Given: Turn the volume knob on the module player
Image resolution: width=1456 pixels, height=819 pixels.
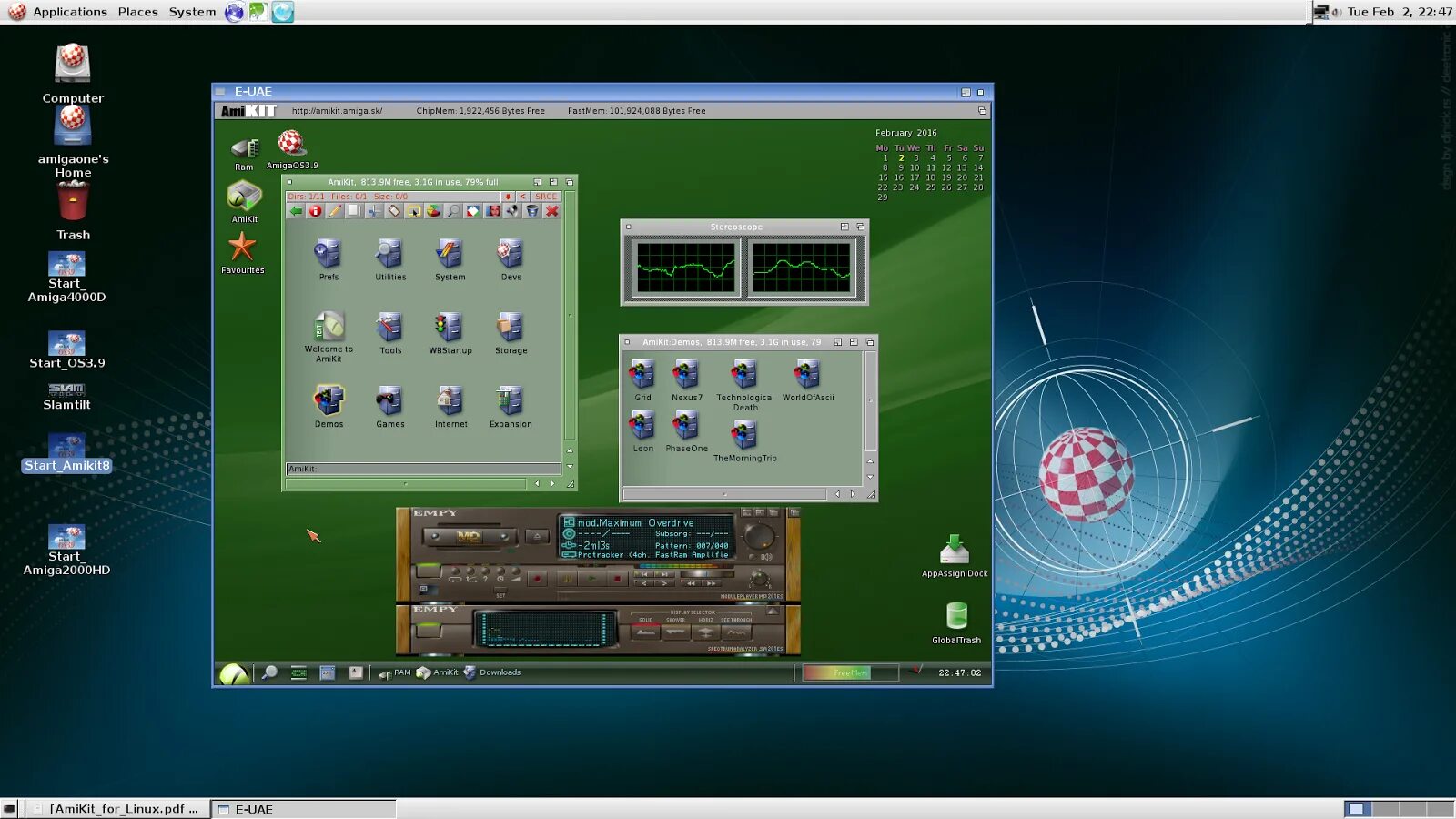Looking at the screenshot, I should 759,536.
